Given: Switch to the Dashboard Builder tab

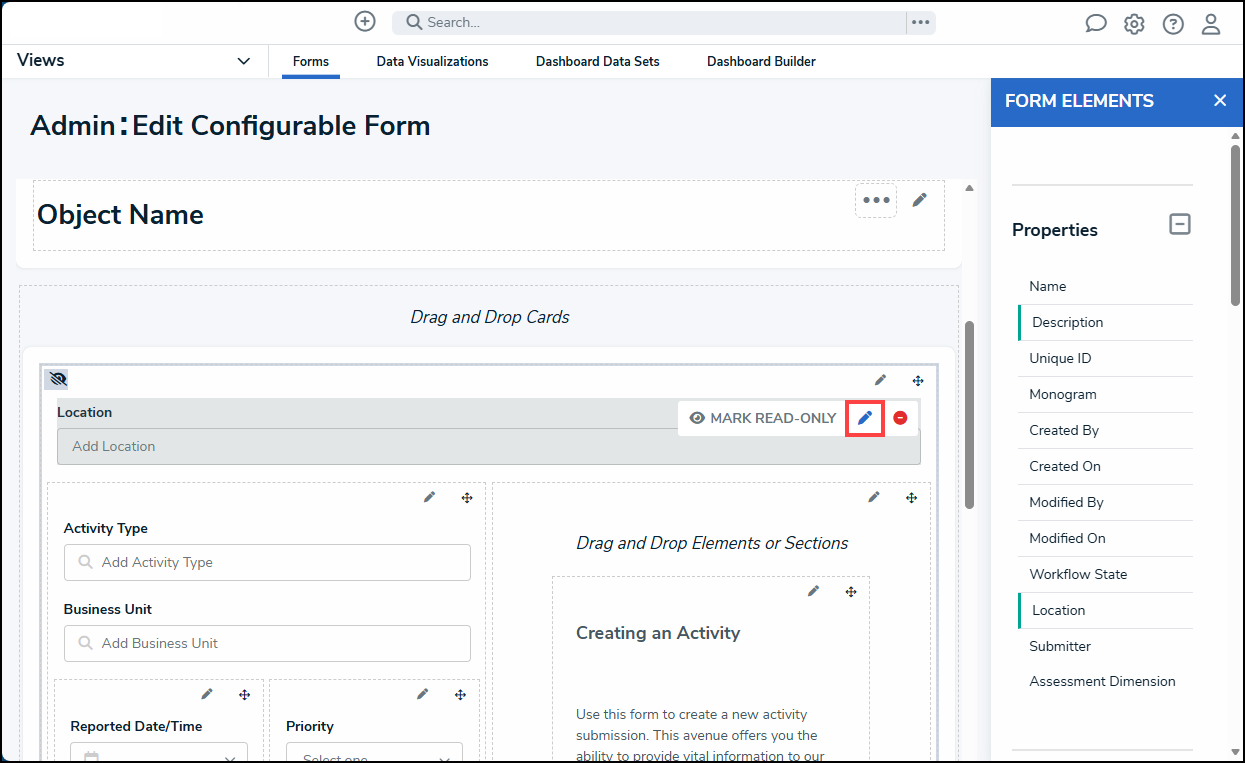Looking at the screenshot, I should coord(761,61).
